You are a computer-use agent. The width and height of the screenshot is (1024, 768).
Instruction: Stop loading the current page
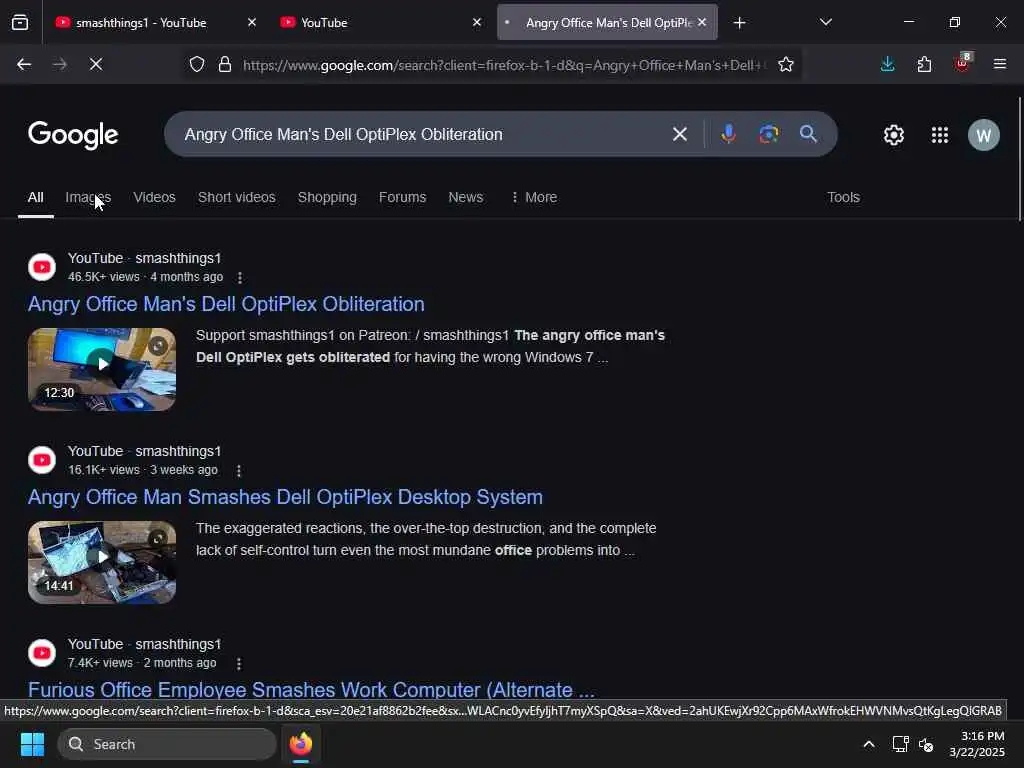[x=96, y=64]
